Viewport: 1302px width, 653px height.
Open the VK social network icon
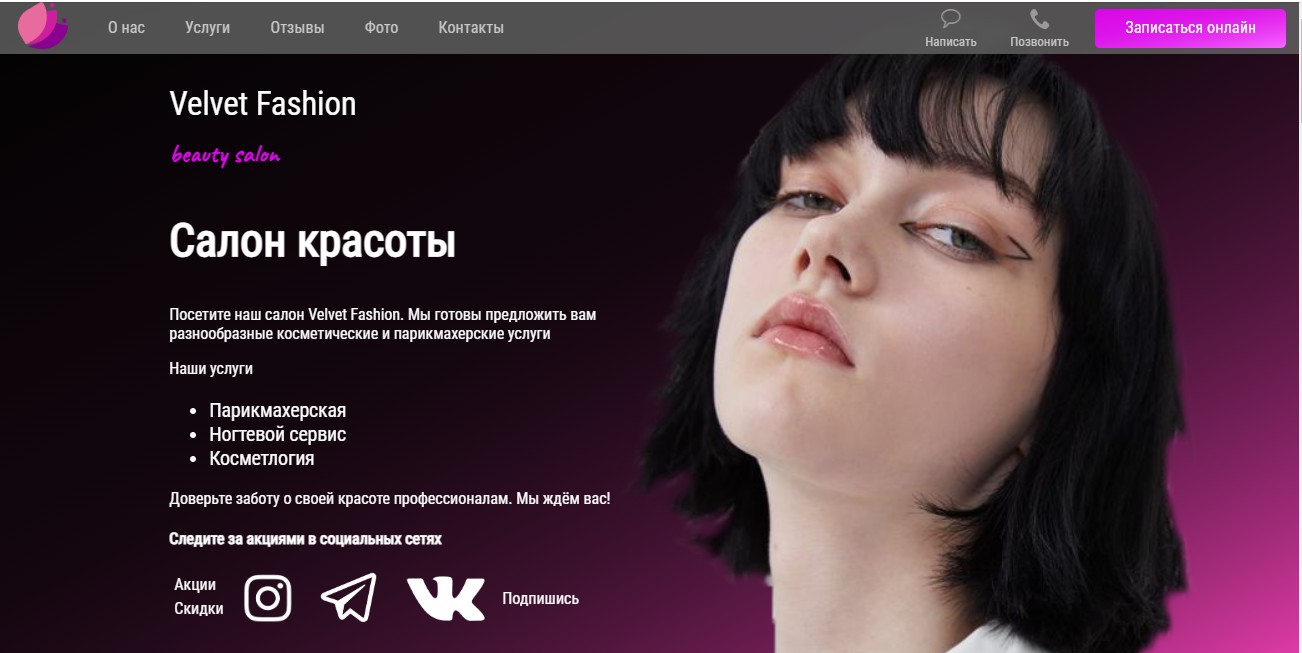tap(445, 598)
